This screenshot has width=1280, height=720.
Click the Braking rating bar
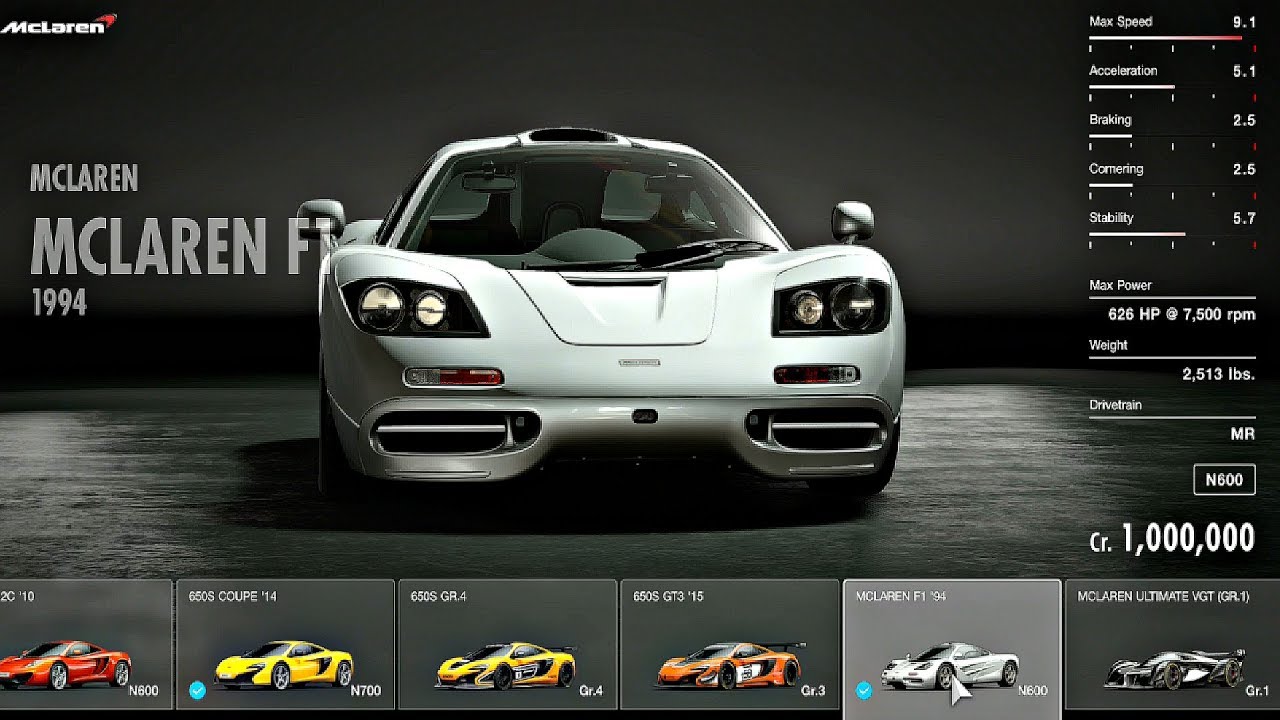pyautogui.click(x=1172, y=137)
